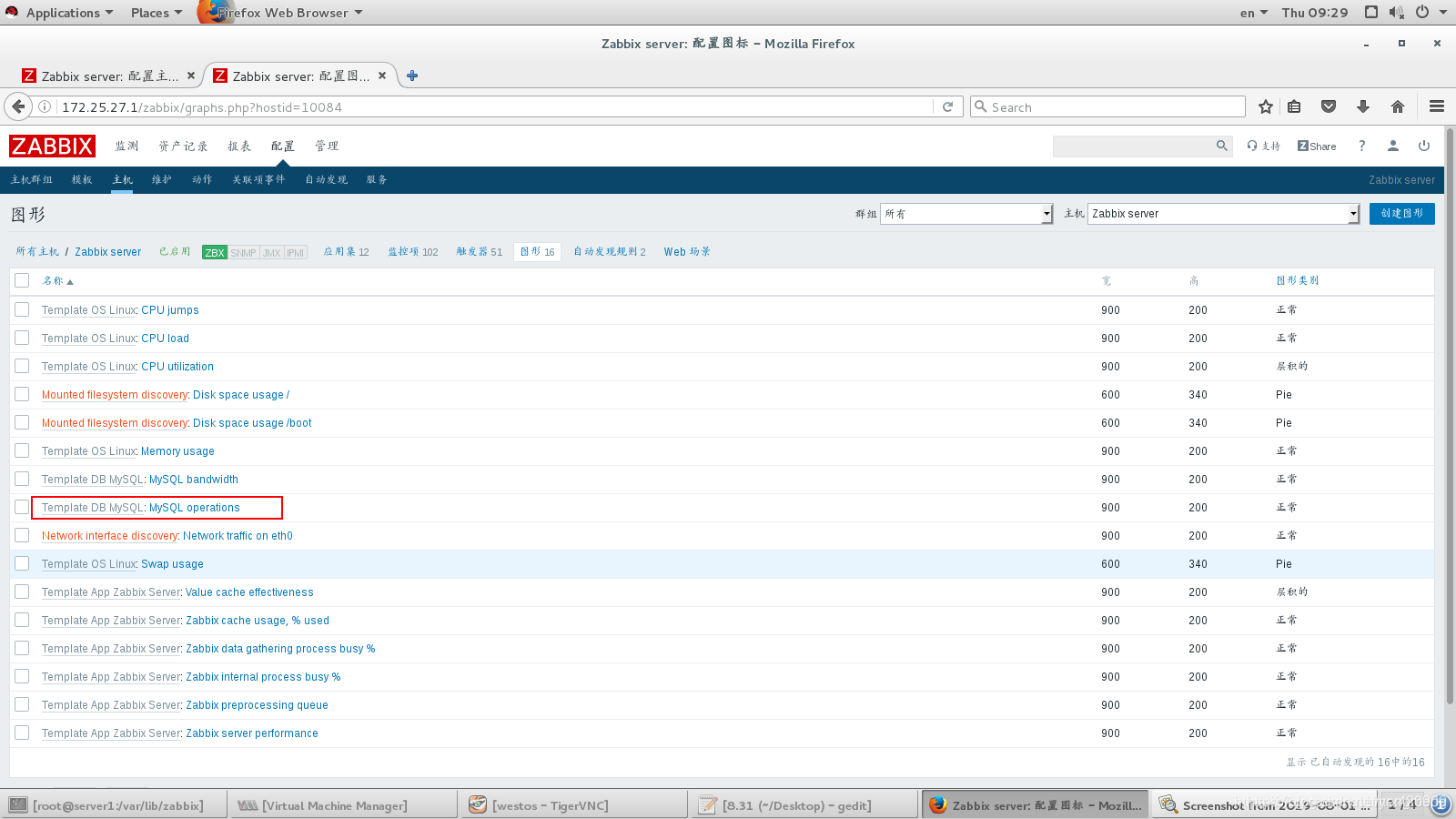Check the Swap usage graph checkbox
Screen dimensions: 1456x819
tap(22, 563)
